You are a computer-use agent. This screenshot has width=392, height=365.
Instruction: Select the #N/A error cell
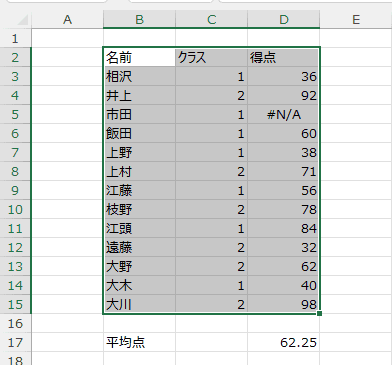click(284, 115)
